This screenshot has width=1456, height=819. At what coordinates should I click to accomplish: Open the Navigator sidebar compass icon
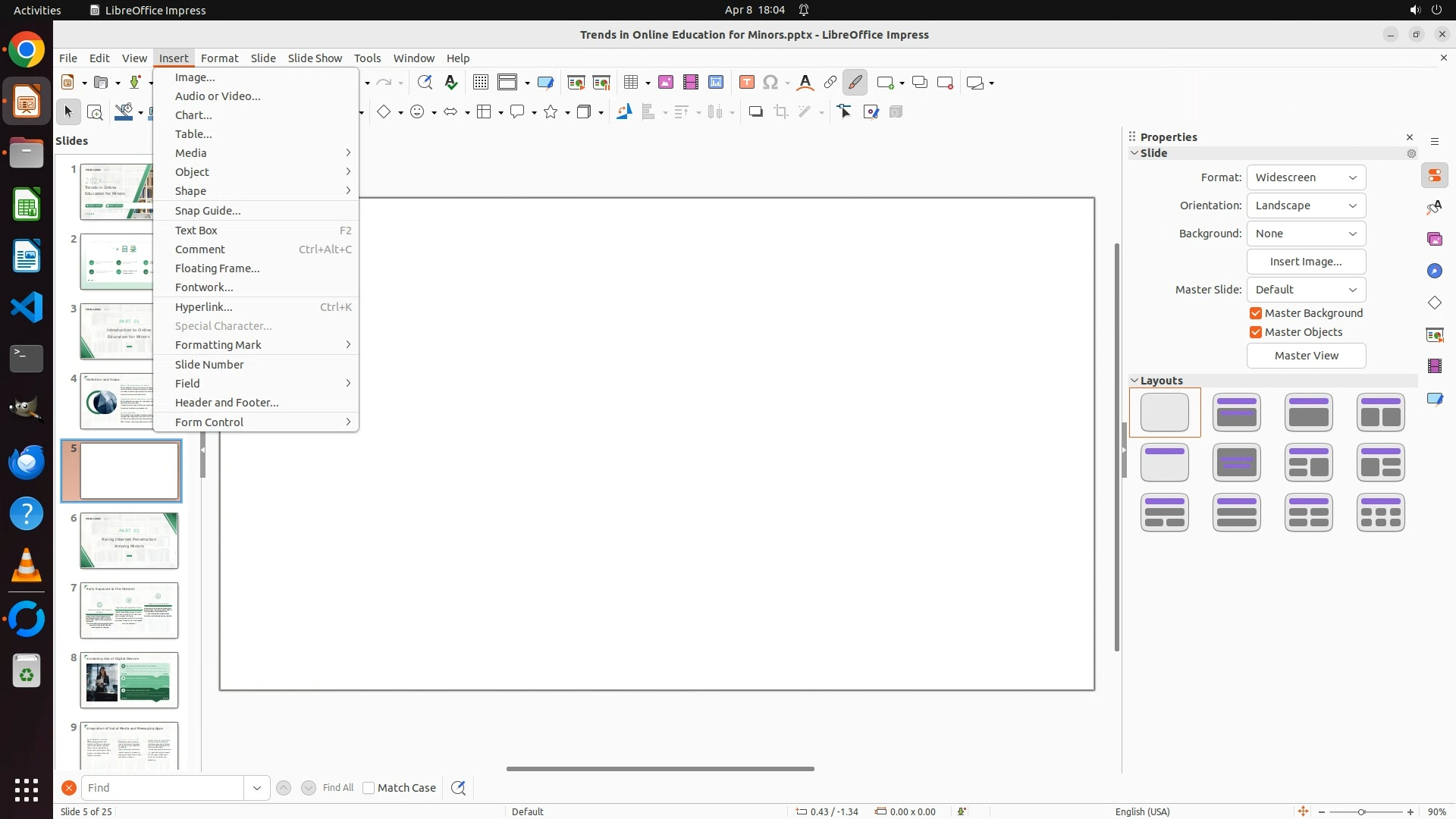[x=1434, y=271]
